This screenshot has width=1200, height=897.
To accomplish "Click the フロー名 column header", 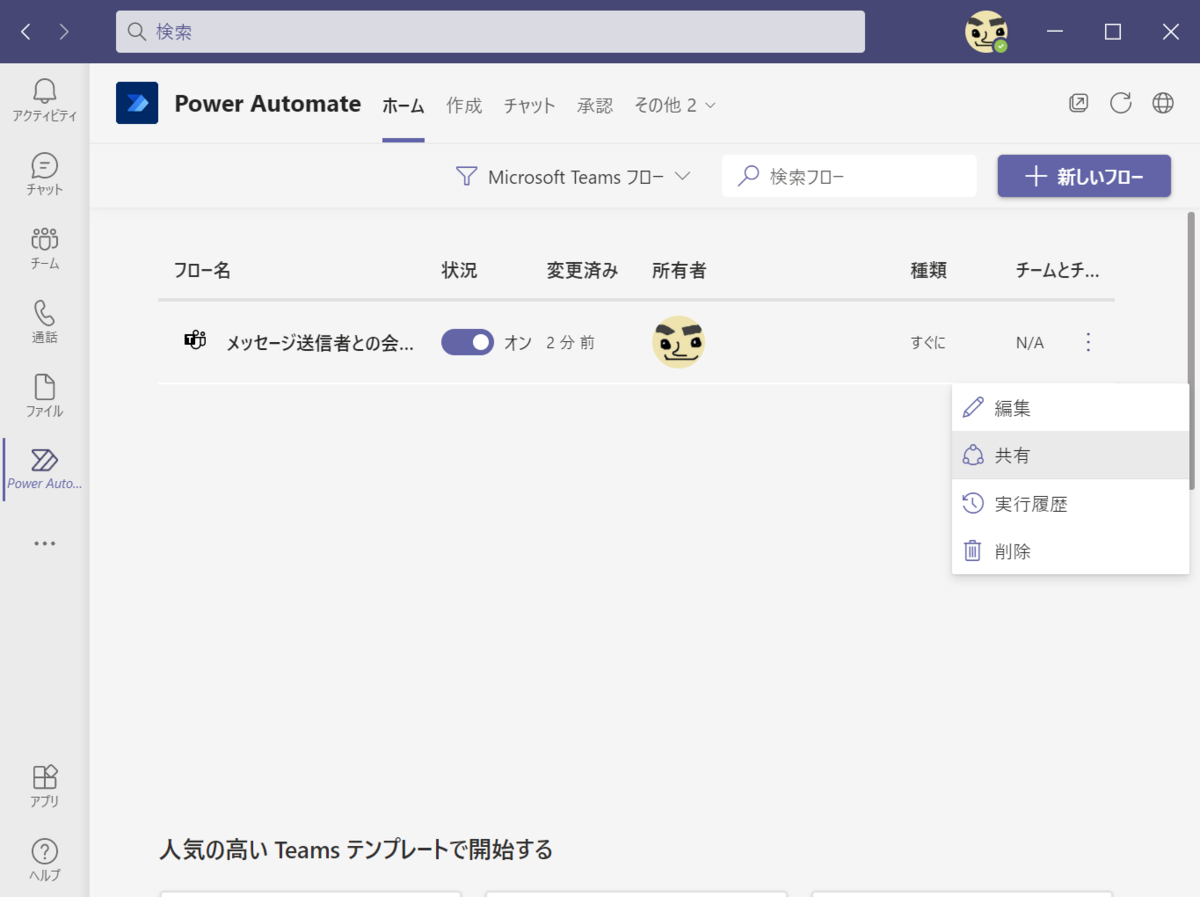I will [202, 270].
